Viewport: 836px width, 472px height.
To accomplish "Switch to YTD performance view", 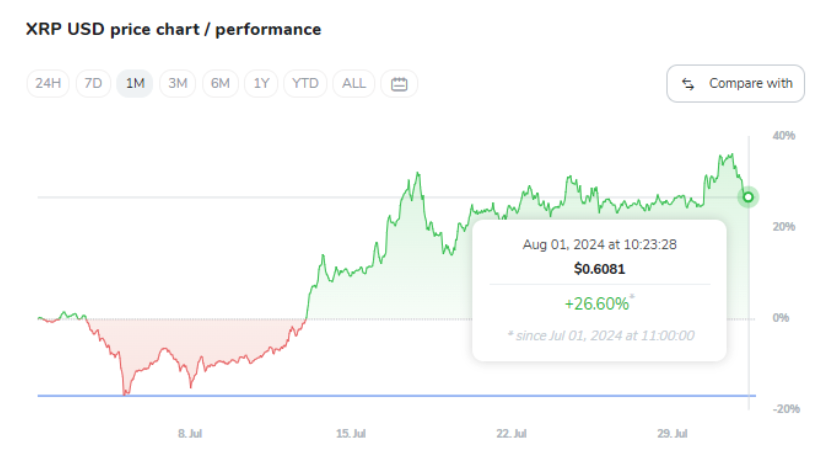I will click(x=305, y=84).
